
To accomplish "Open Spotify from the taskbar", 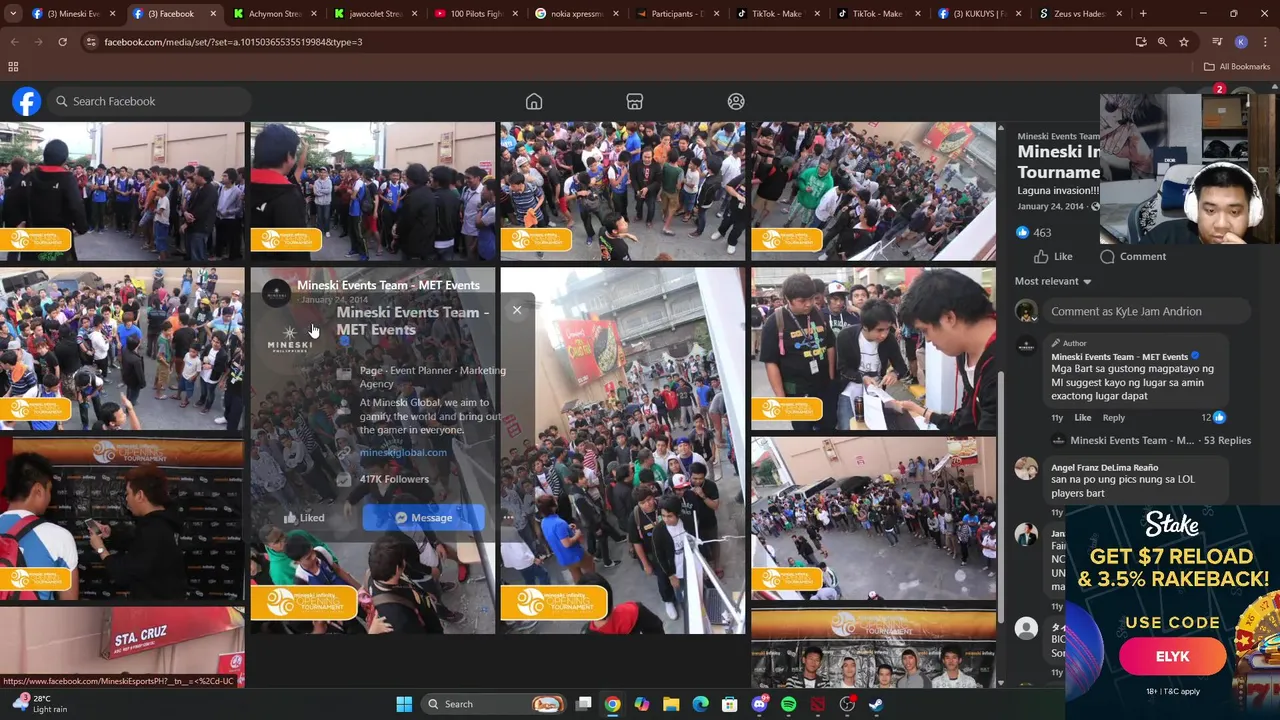I will tap(788, 704).
